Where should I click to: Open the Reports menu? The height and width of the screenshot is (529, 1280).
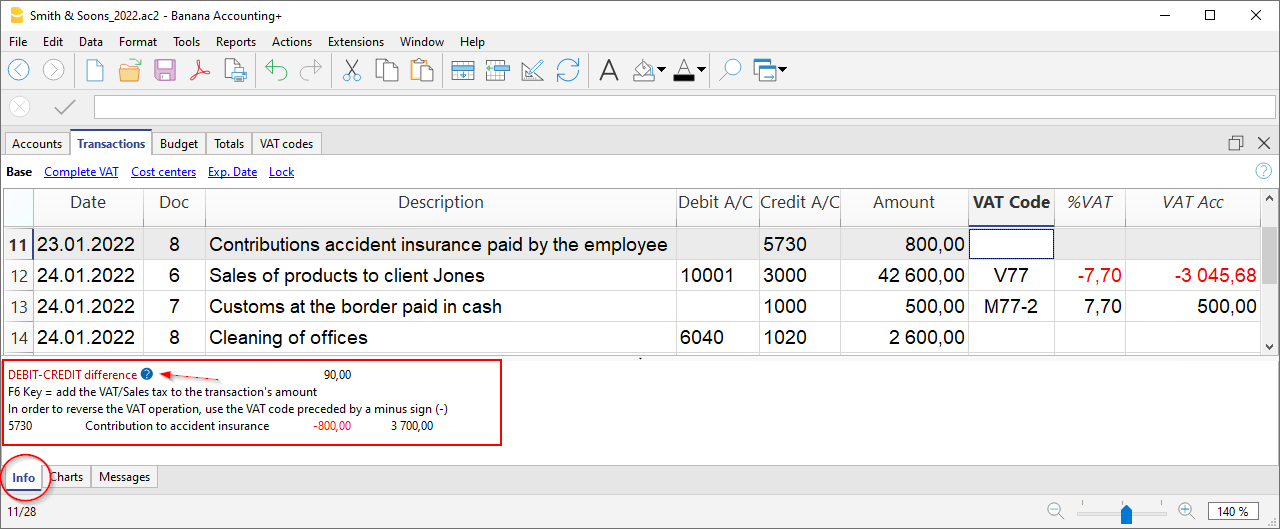tap(236, 42)
